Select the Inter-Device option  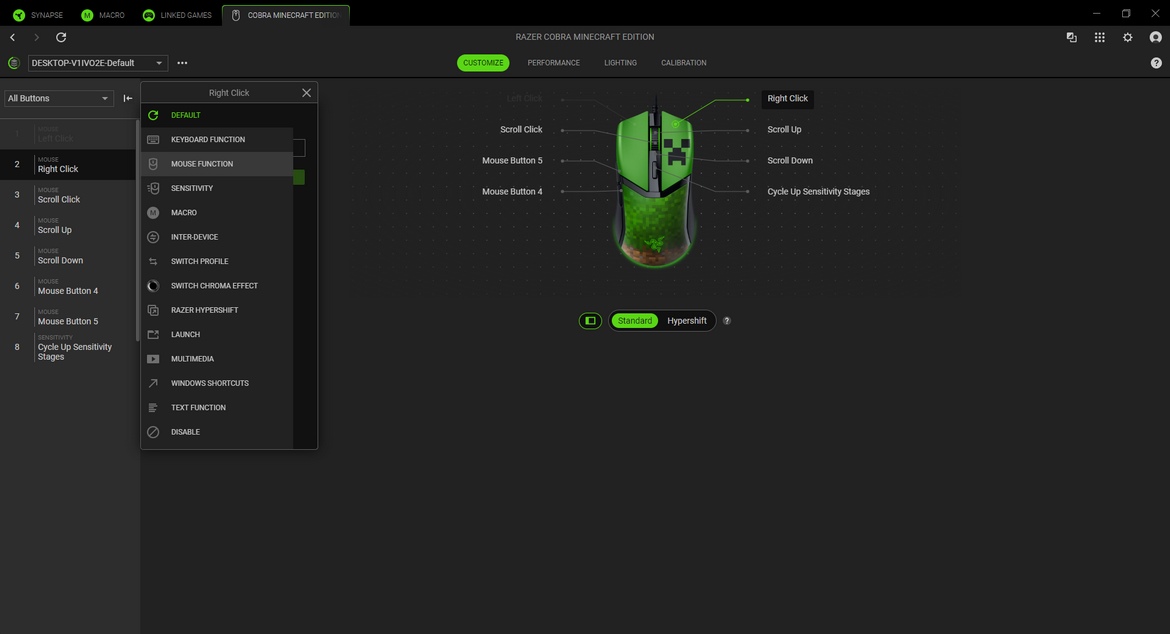coord(216,237)
